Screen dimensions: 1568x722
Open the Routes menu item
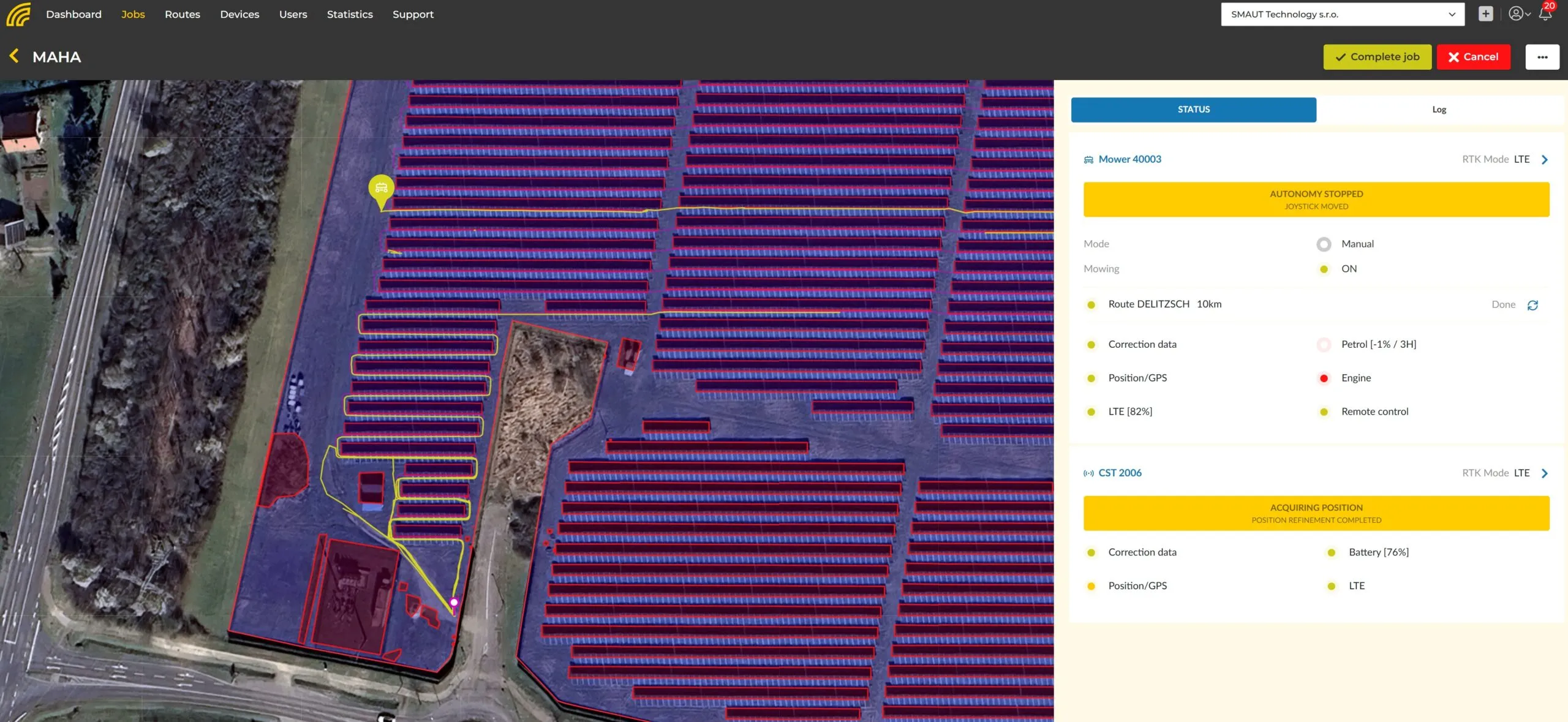coord(182,14)
